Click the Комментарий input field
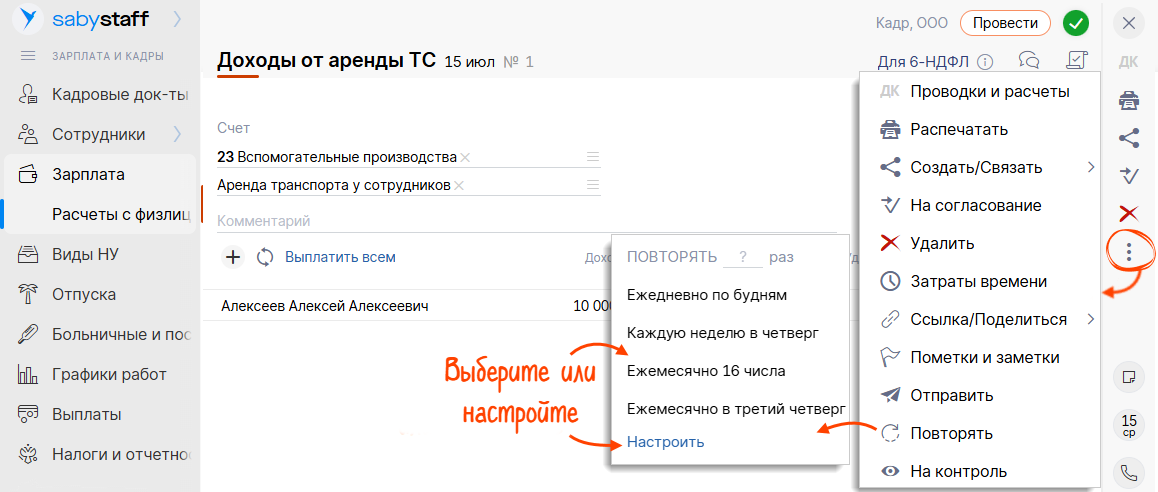1158x492 pixels. coord(527,221)
